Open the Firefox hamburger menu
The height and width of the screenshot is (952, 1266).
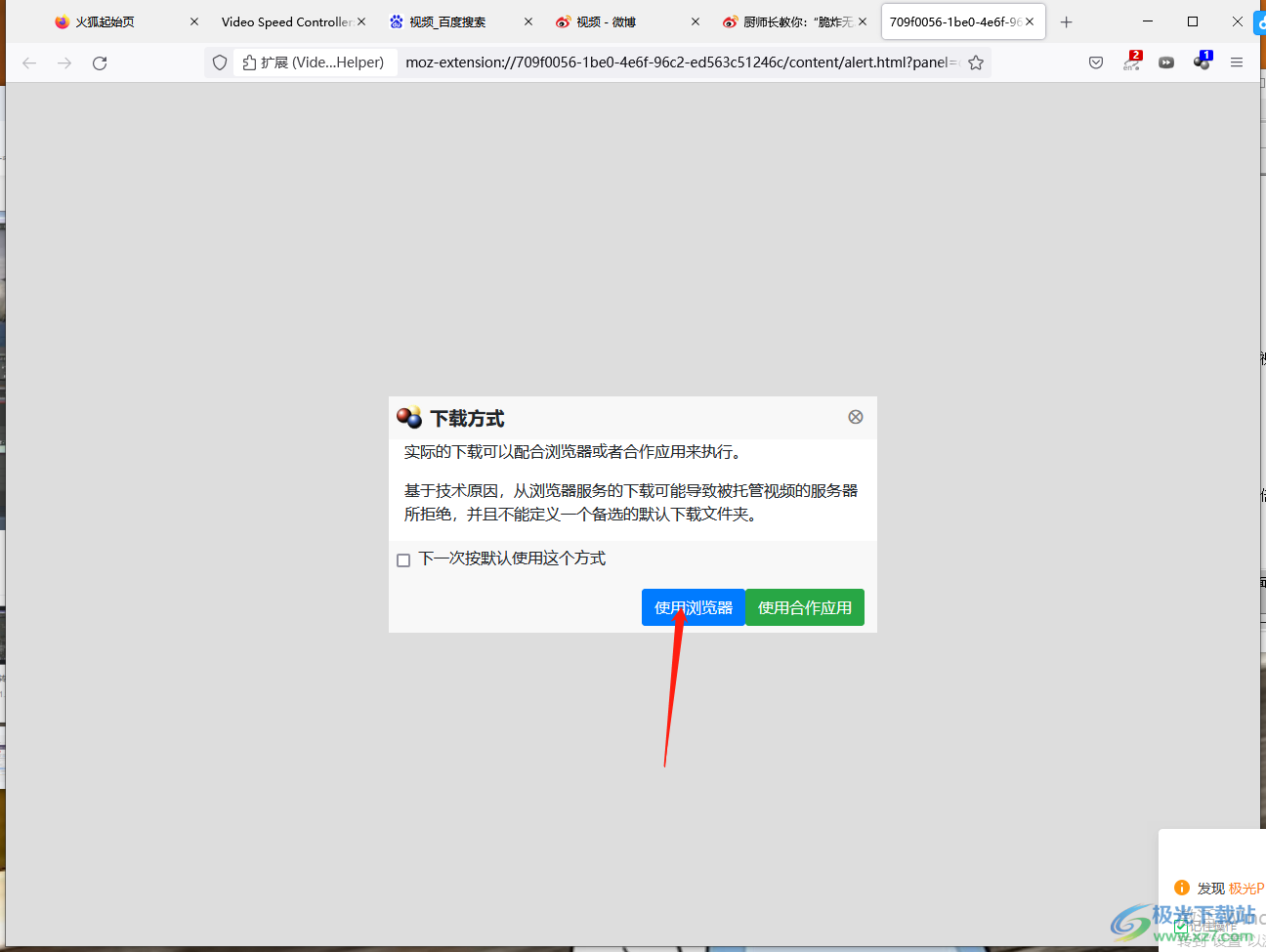click(1237, 62)
